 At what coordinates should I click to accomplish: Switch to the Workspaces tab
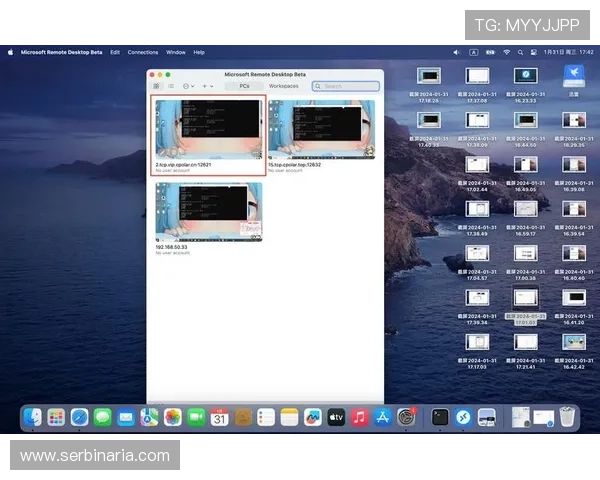[283, 86]
